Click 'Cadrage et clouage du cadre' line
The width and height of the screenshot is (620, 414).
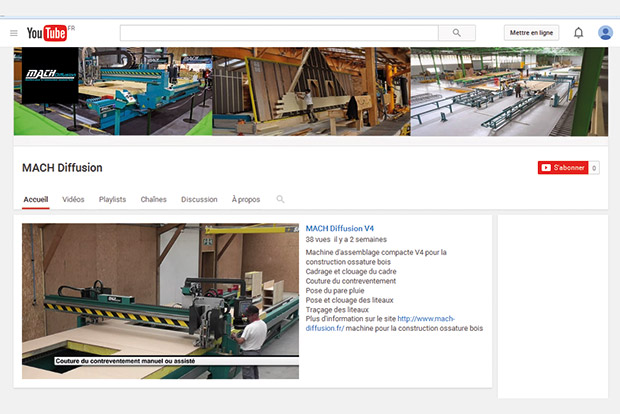point(351,271)
